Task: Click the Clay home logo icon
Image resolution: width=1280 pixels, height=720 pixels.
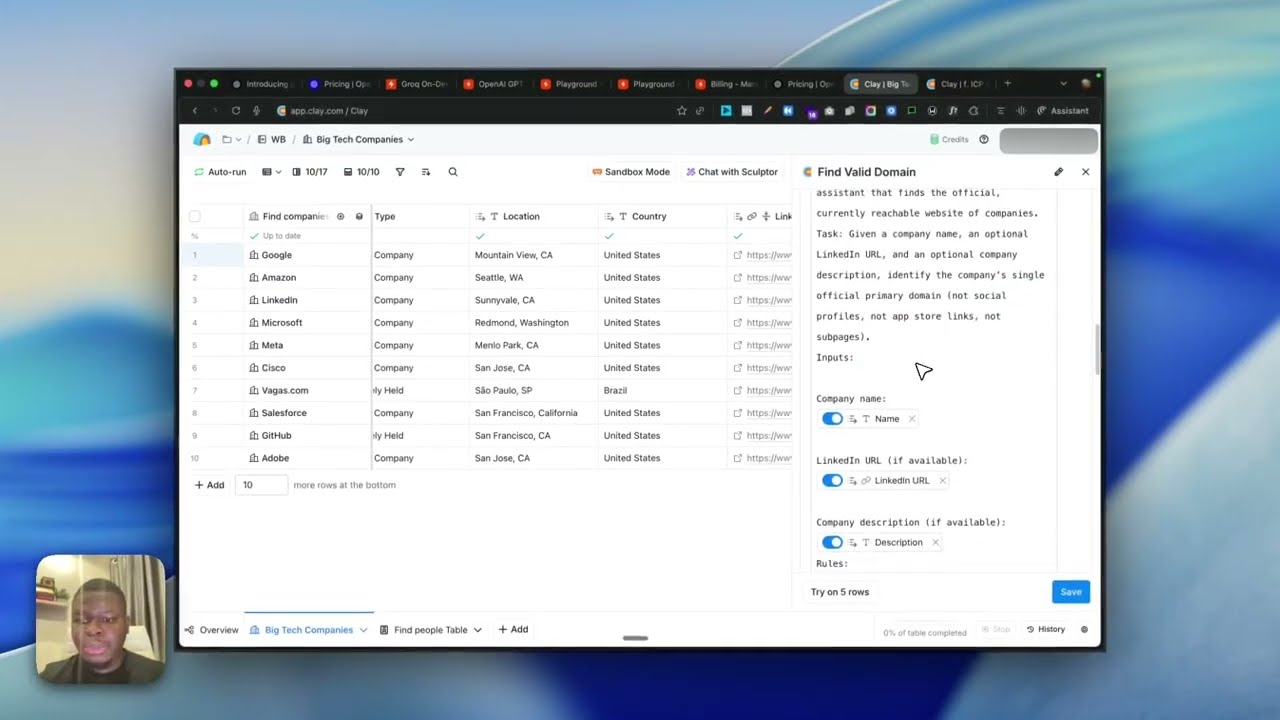Action: pyautogui.click(x=202, y=139)
